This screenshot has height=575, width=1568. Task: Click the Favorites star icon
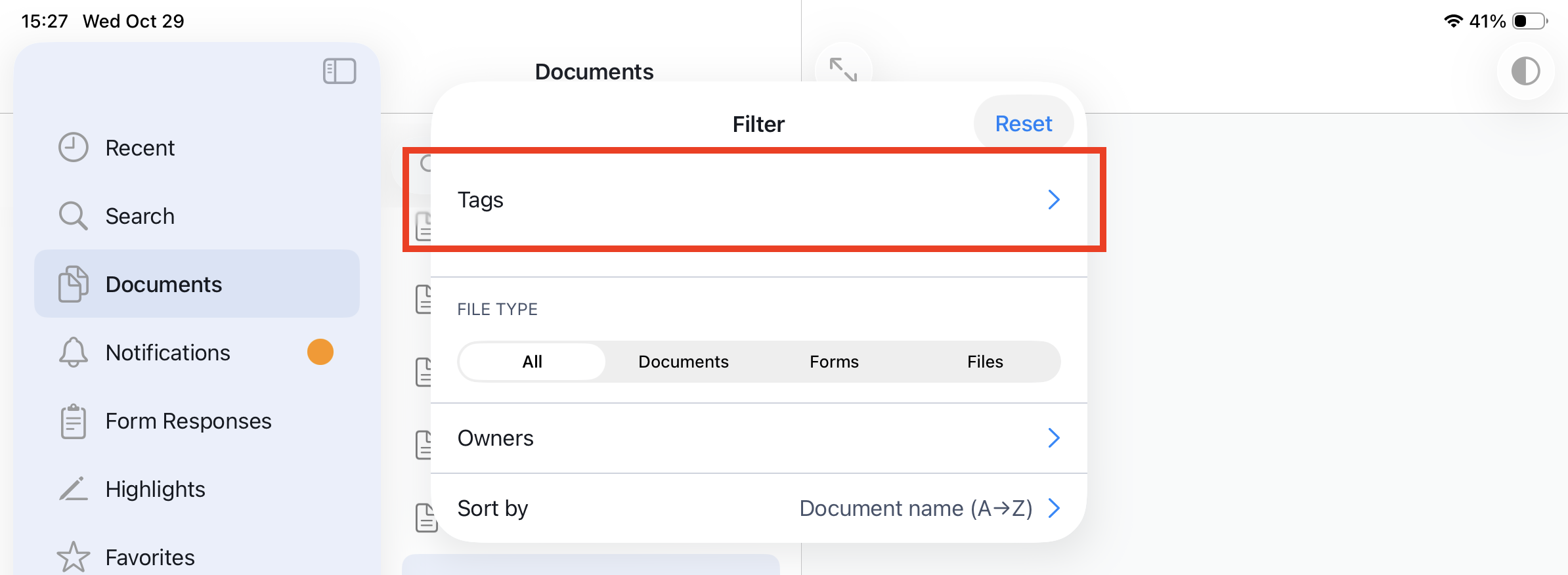coord(73,557)
